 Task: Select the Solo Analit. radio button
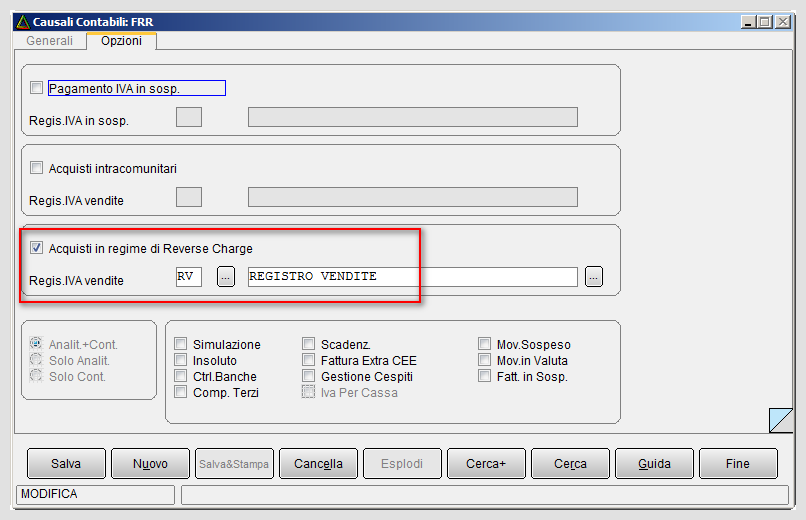[x=36, y=360]
